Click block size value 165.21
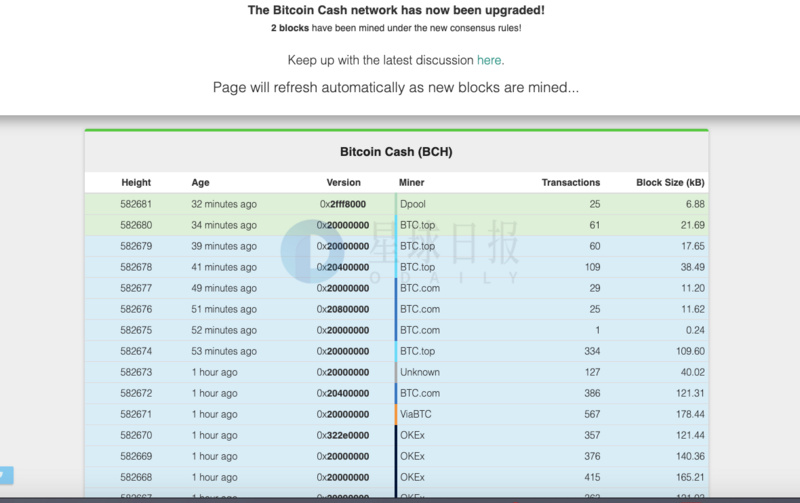Screen dimensions: 800x503 690,477
